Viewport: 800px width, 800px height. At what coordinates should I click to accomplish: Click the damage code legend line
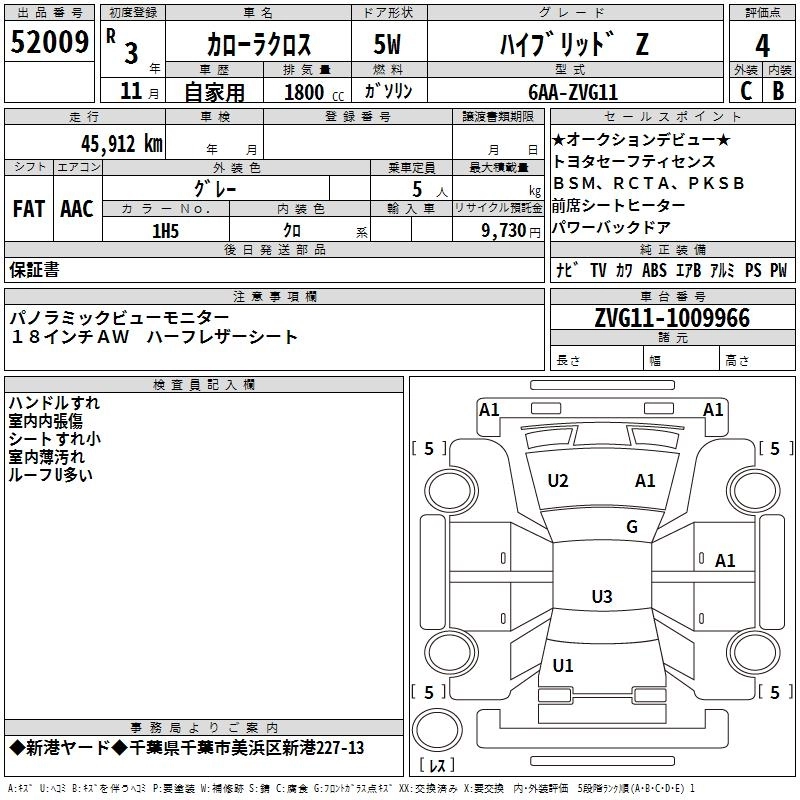pos(351,789)
